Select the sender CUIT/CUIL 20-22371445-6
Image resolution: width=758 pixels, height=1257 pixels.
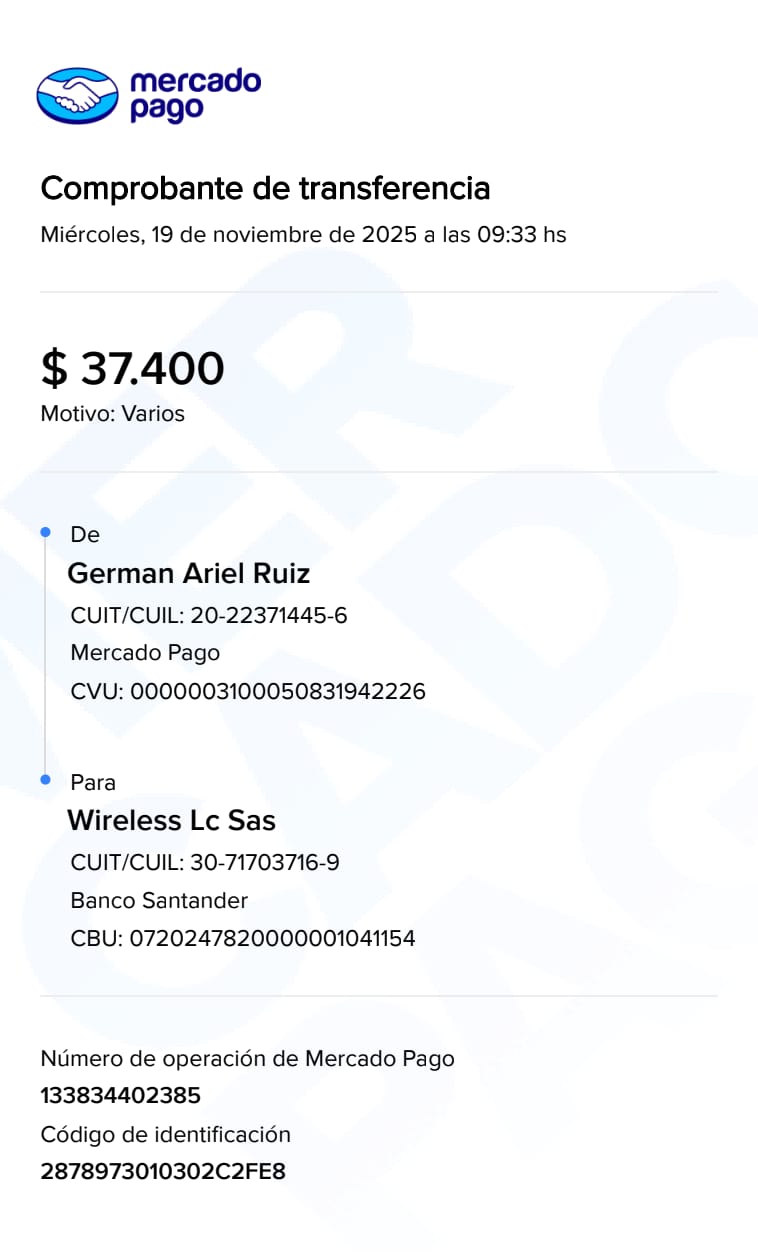209,615
